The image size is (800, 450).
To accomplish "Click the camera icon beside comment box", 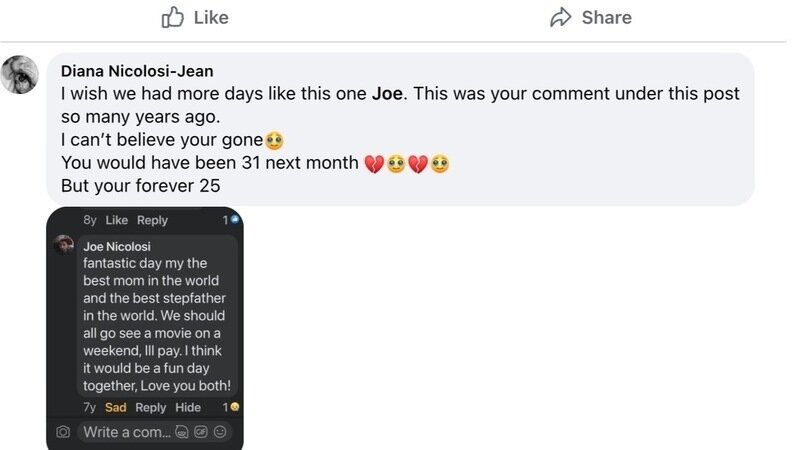I will tap(63, 432).
